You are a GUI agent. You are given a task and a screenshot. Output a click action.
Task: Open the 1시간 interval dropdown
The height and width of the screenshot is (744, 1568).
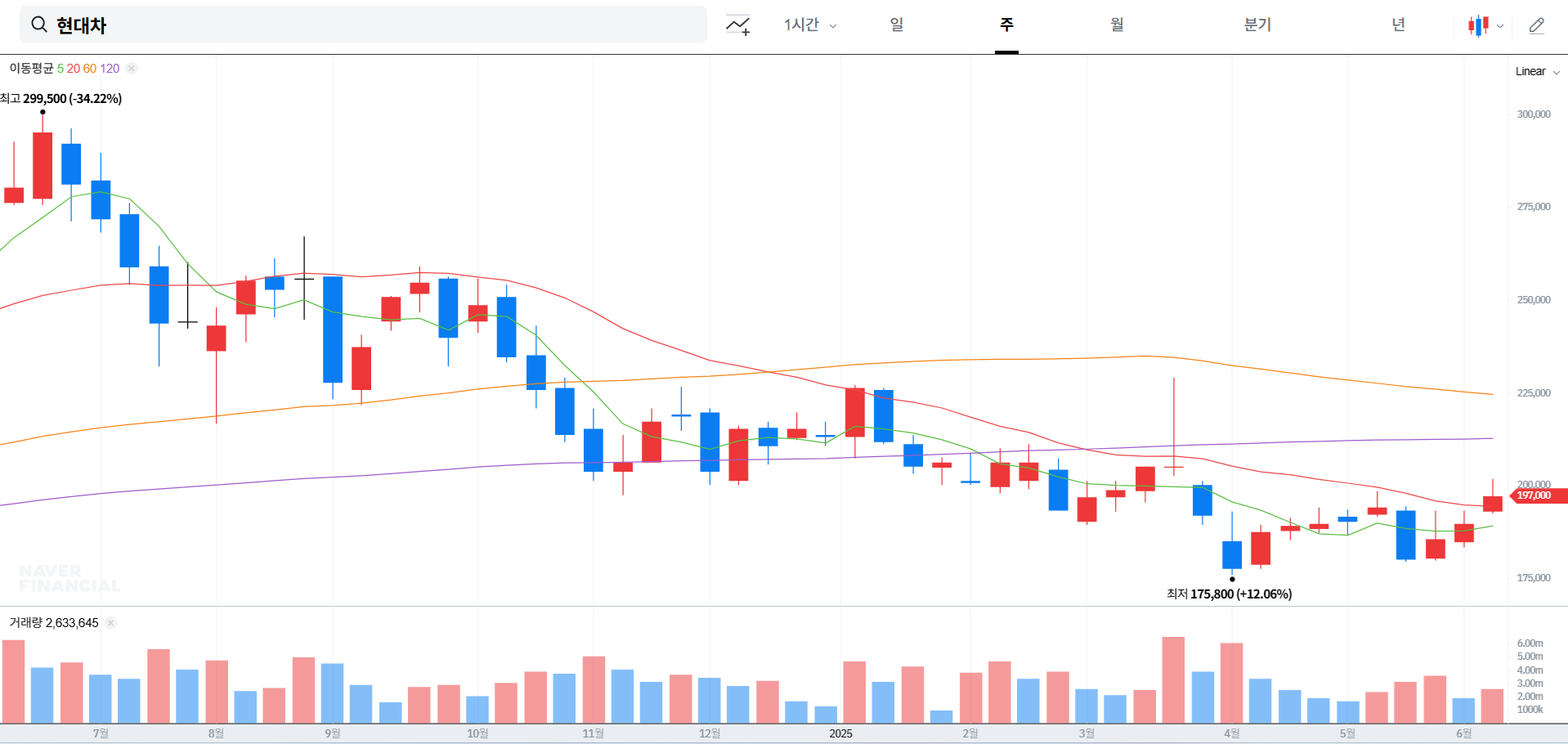pos(810,25)
